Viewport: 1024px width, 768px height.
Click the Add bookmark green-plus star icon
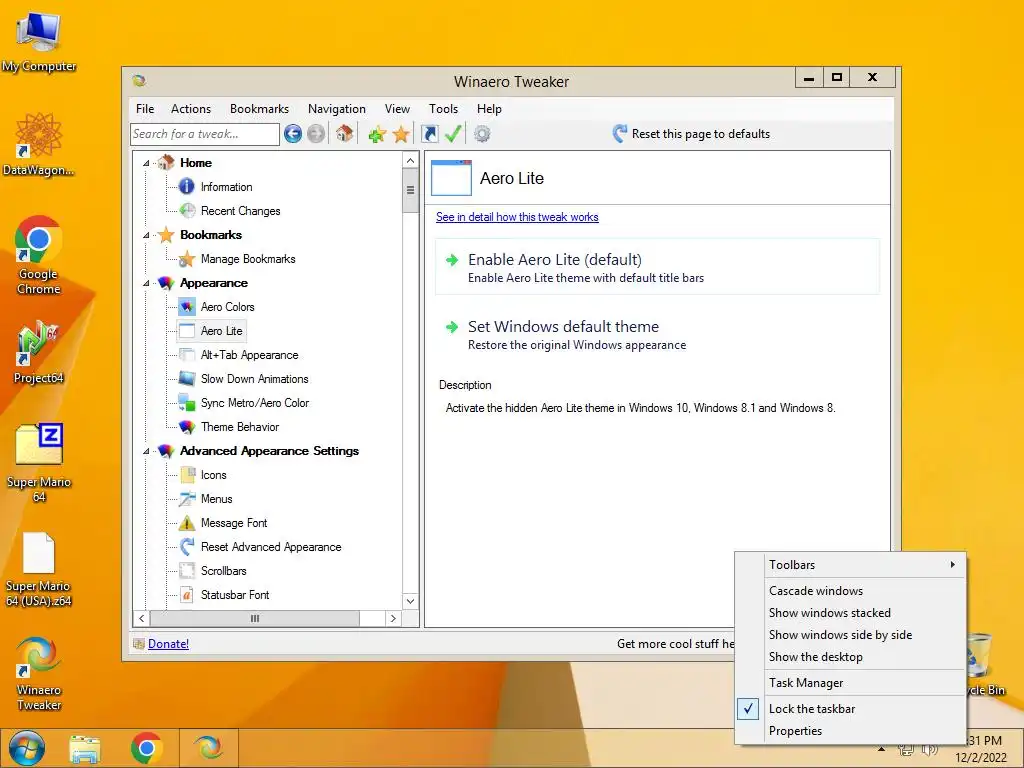pos(377,135)
